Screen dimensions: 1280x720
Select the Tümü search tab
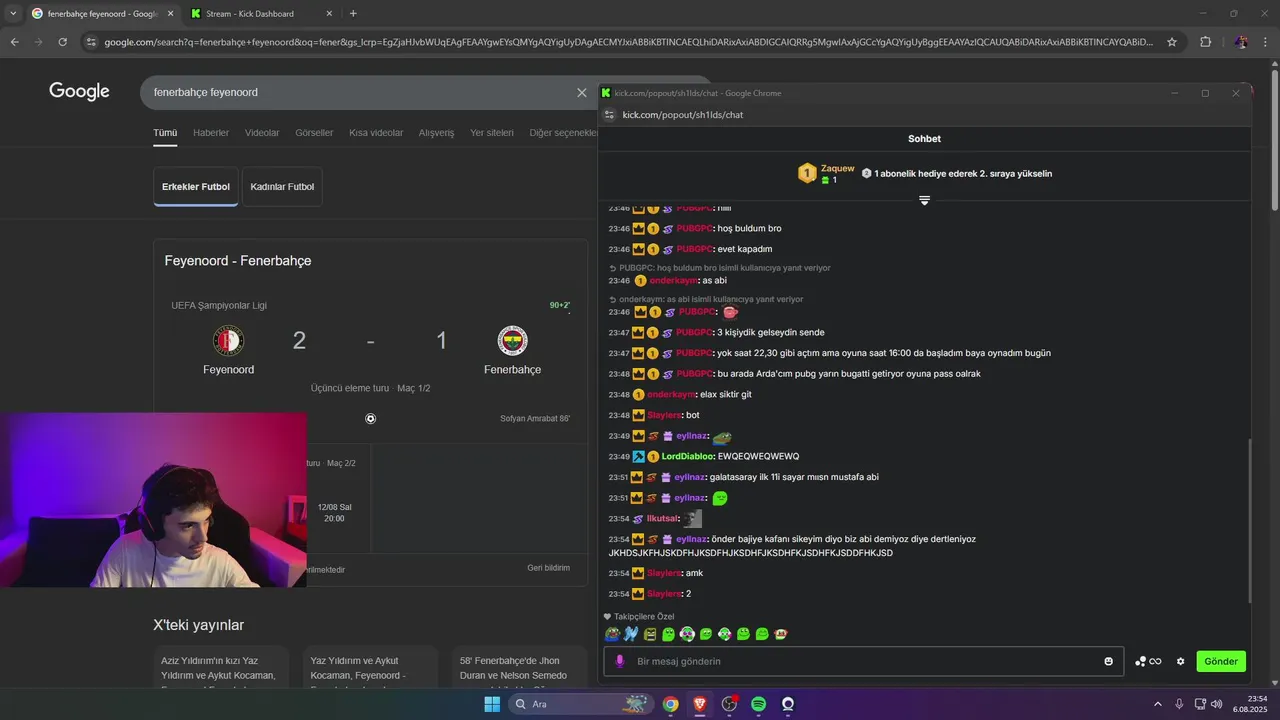pyautogui.click(x=165, y=133)
